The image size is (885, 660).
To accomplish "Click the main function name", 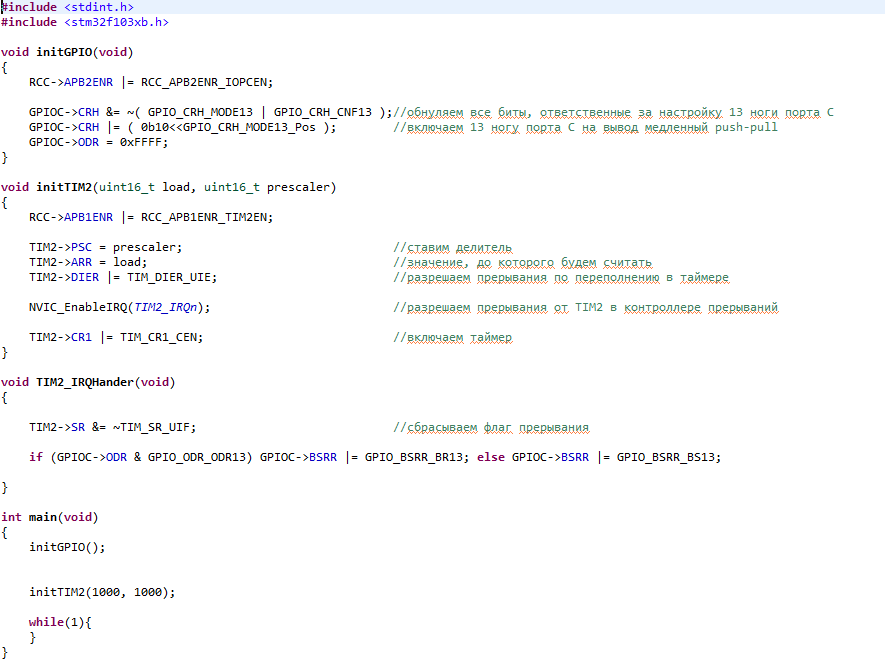I will coord(42,517).
